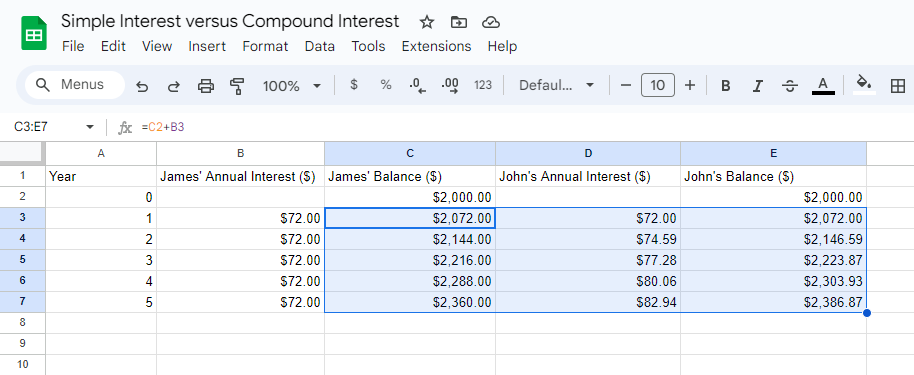Decrease decimal places

pyautogui.click(x=417, y=86)
